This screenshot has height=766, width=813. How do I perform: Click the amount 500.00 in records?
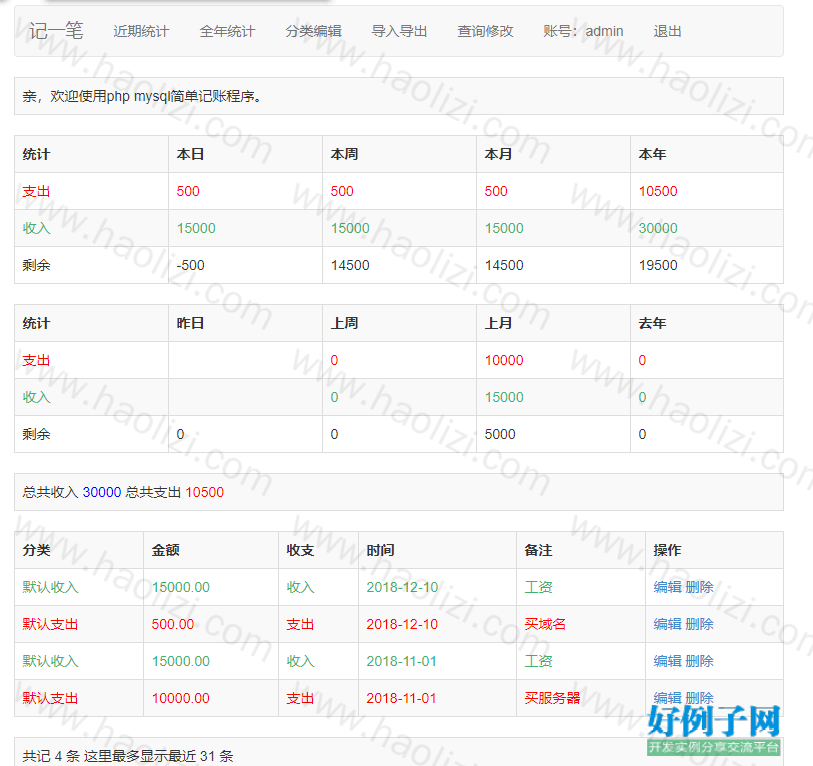173,624
